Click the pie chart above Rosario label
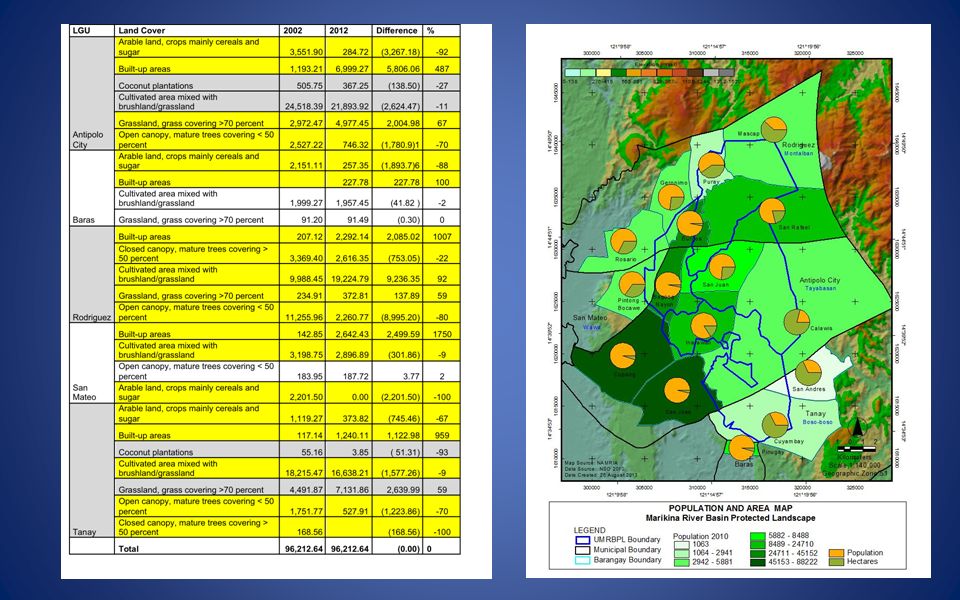960x600 pixels. pyautogui.click(x=623, y=241)
